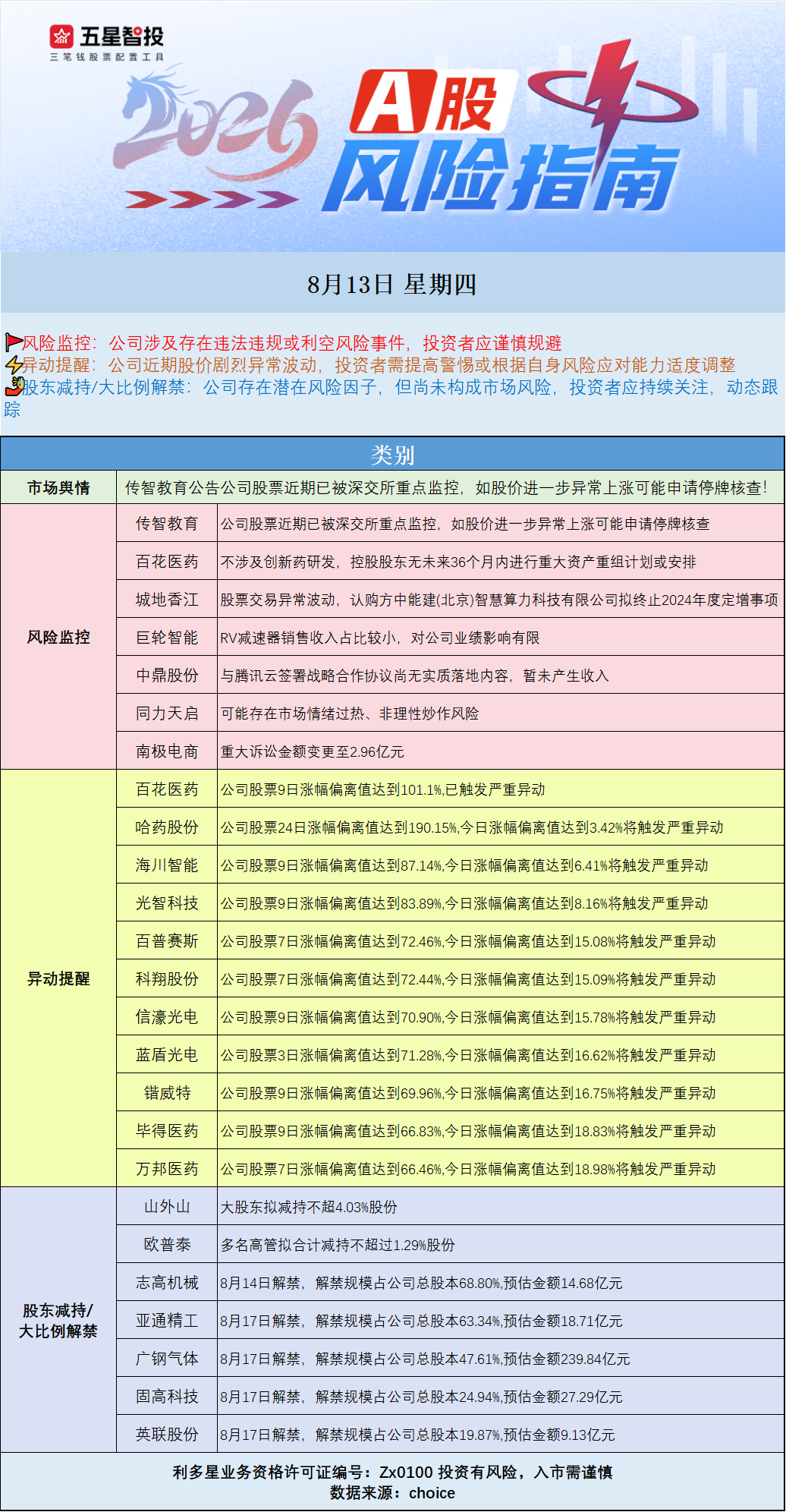Click the 欧普泰 stock name
Image resolution: width=786 pixels, height=1512 pixels.
pyautogui.click(x=167, y=1244)
